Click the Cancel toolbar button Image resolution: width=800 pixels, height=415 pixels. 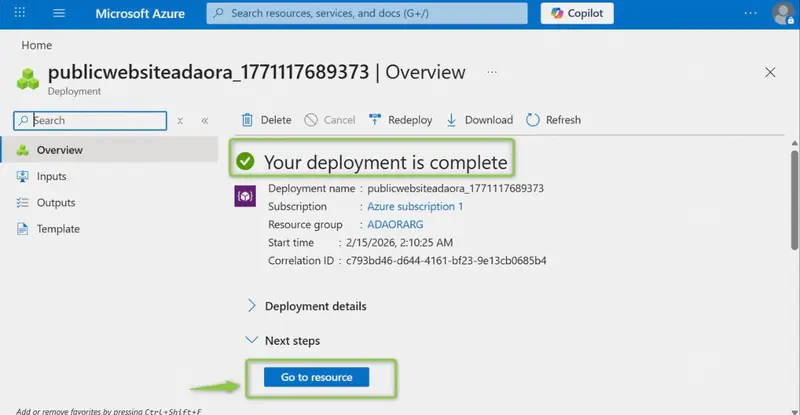point(330,120)
